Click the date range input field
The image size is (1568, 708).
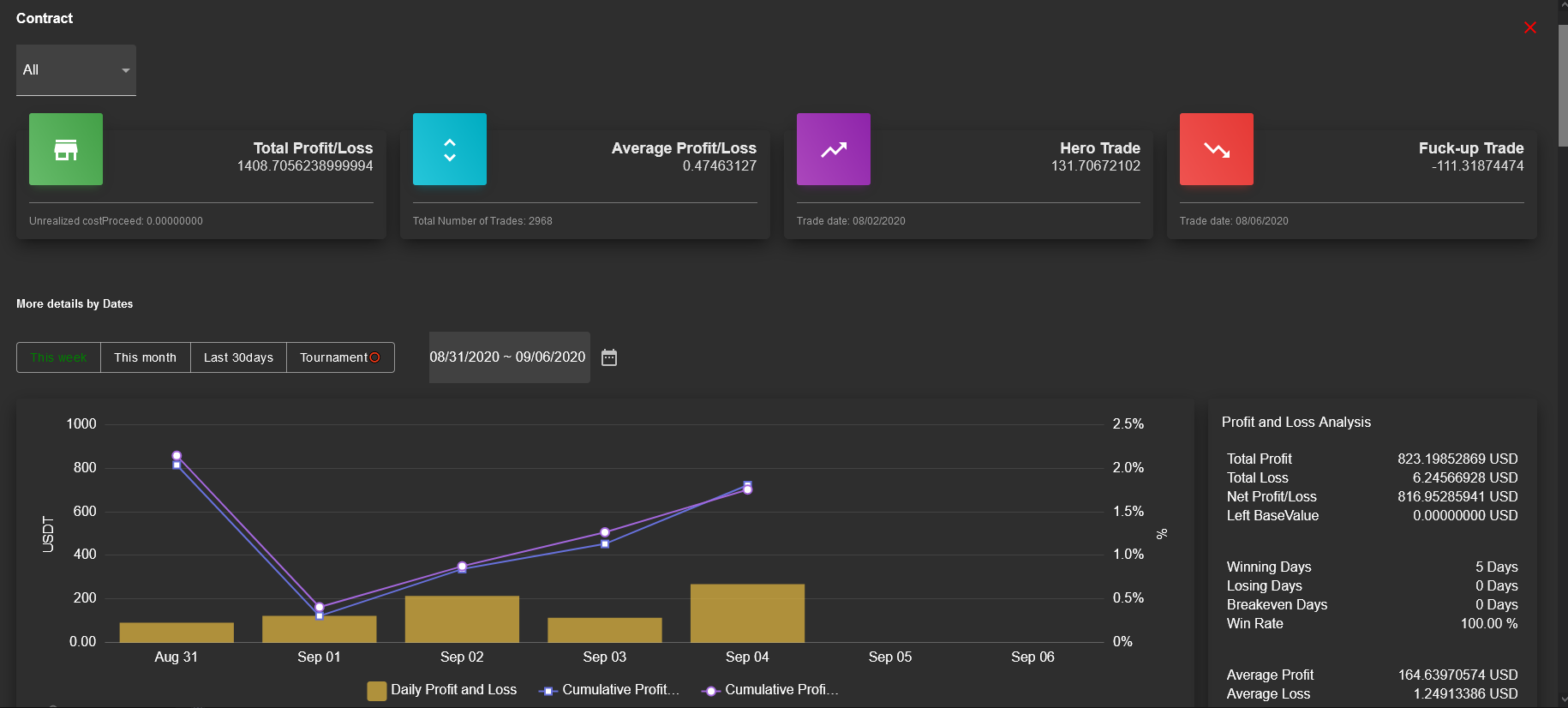click(509, 357)
